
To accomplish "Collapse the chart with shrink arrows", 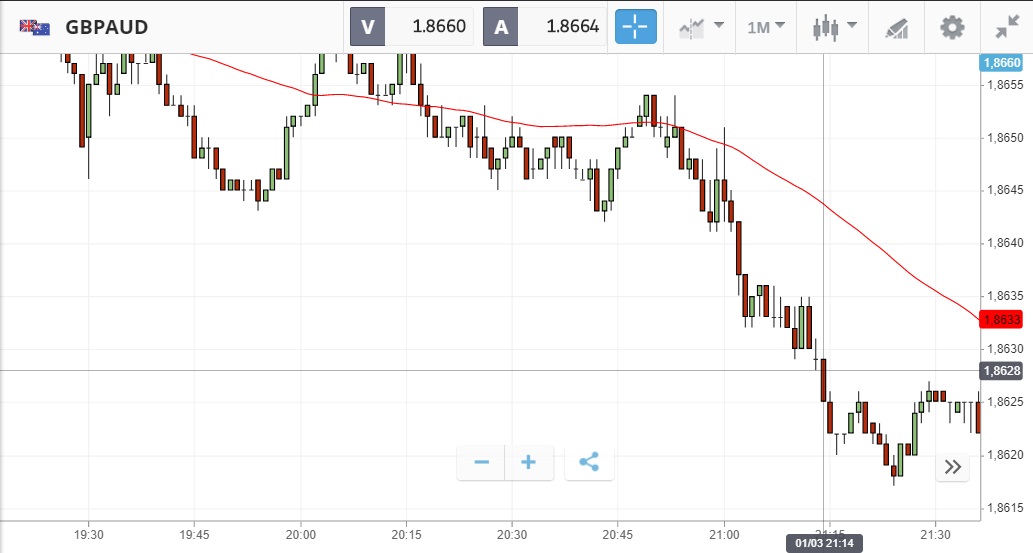I will (x=1007, y=27).
